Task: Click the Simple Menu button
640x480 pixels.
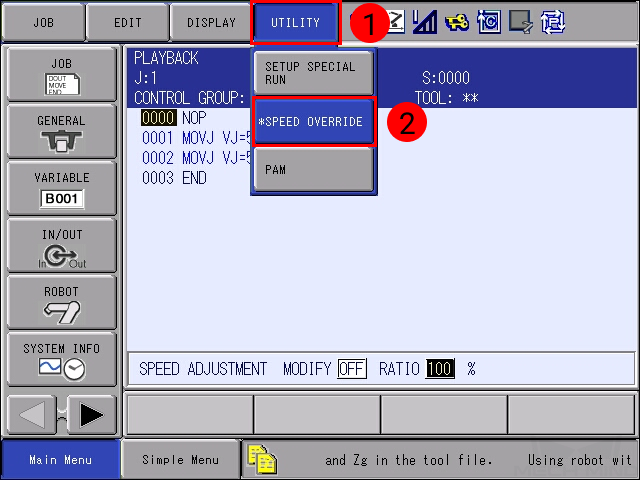Action: (x=180, y=460)
